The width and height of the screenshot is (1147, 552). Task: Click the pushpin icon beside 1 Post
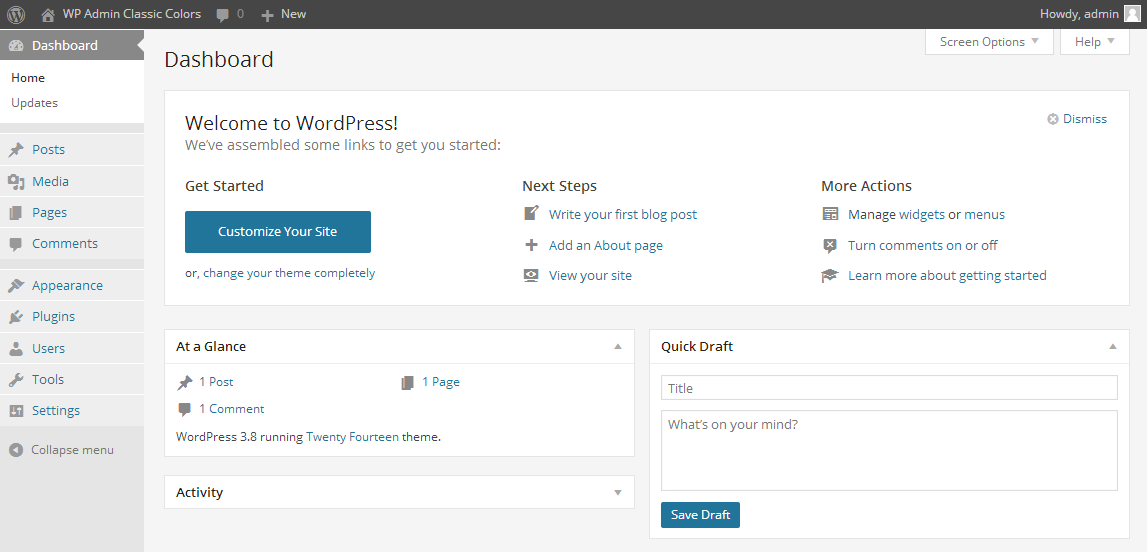click(x=185, y=382)
